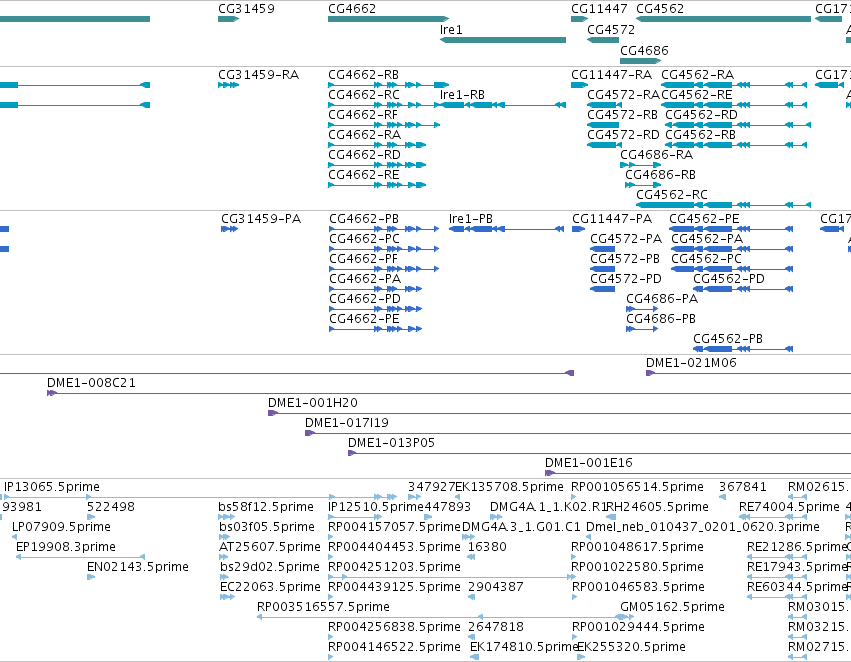Click EST LP07909.5prime
Screen dimensions: 851x662
pos(61,527)
